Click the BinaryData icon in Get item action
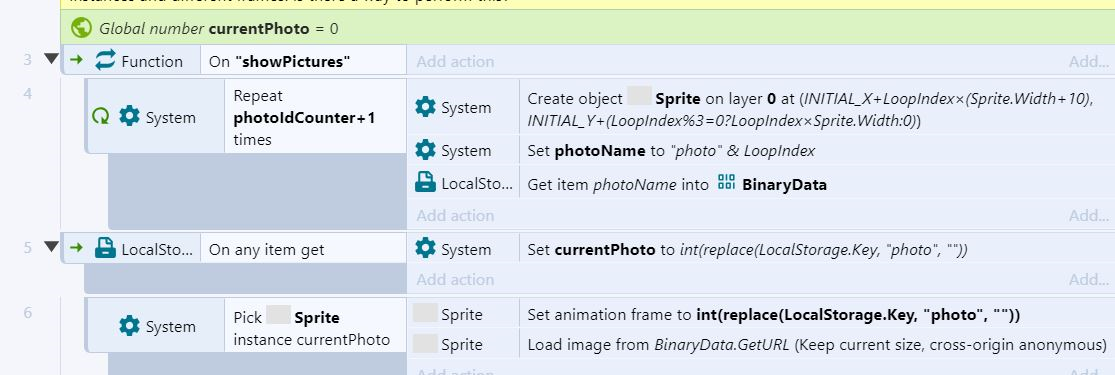The width and height of the screenshot is (1115, 375). pos(726,183)
